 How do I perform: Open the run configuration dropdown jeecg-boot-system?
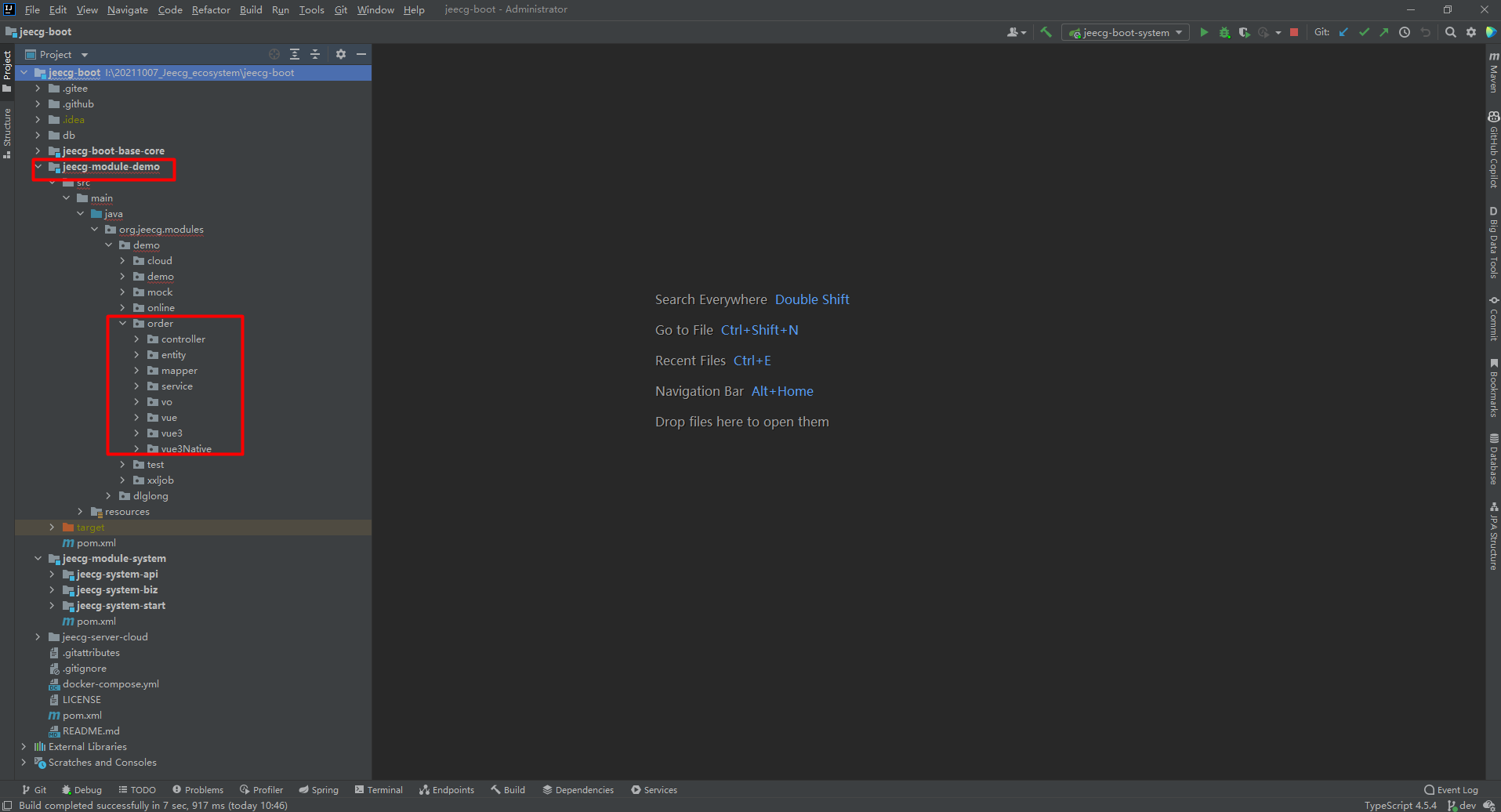[1125, 32]
